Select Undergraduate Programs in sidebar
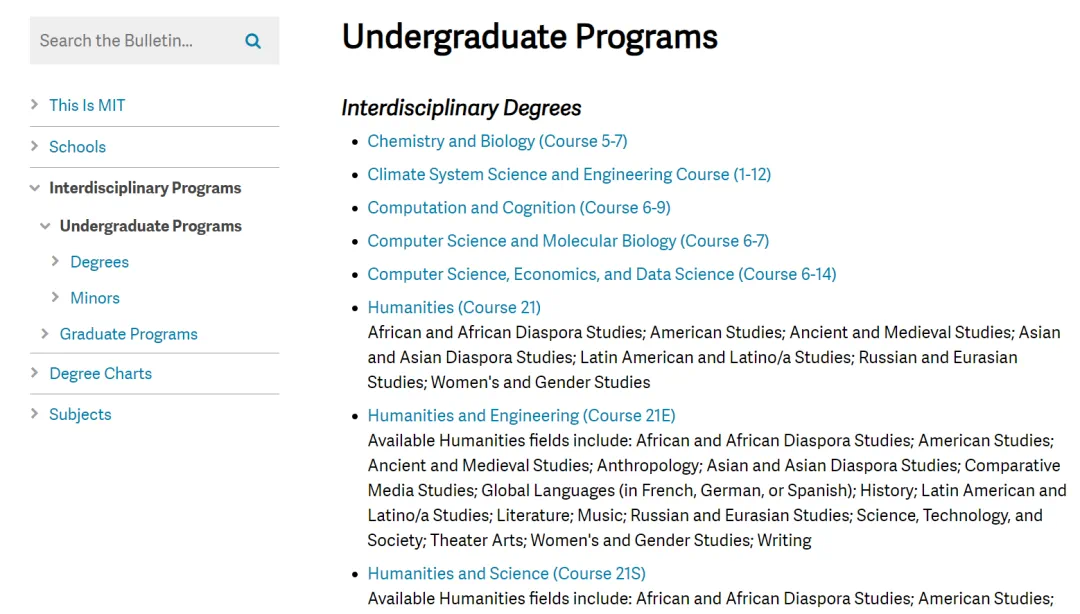The height and width of the screenshot is (614, 1080). click(x=150, y=226)
